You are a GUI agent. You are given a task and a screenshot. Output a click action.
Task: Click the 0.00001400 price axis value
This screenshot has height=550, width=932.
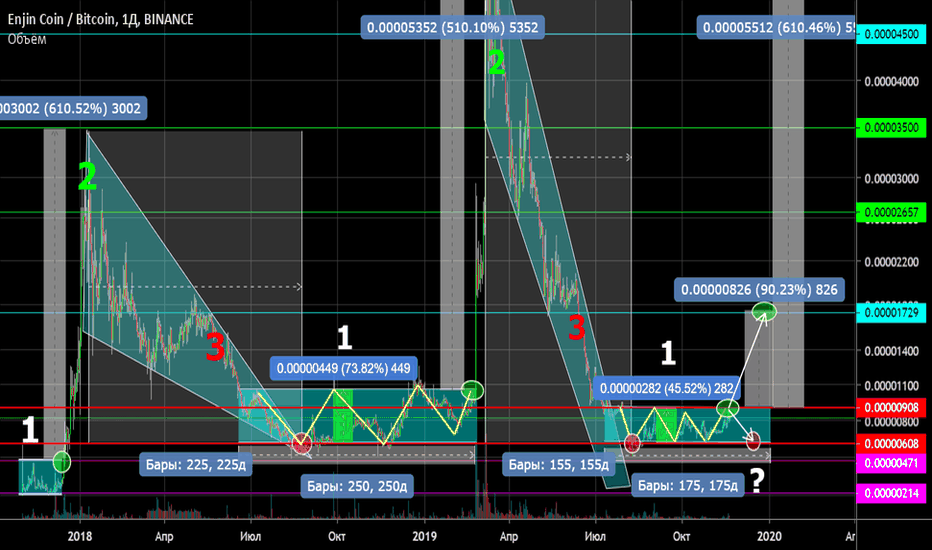point(891,351)
